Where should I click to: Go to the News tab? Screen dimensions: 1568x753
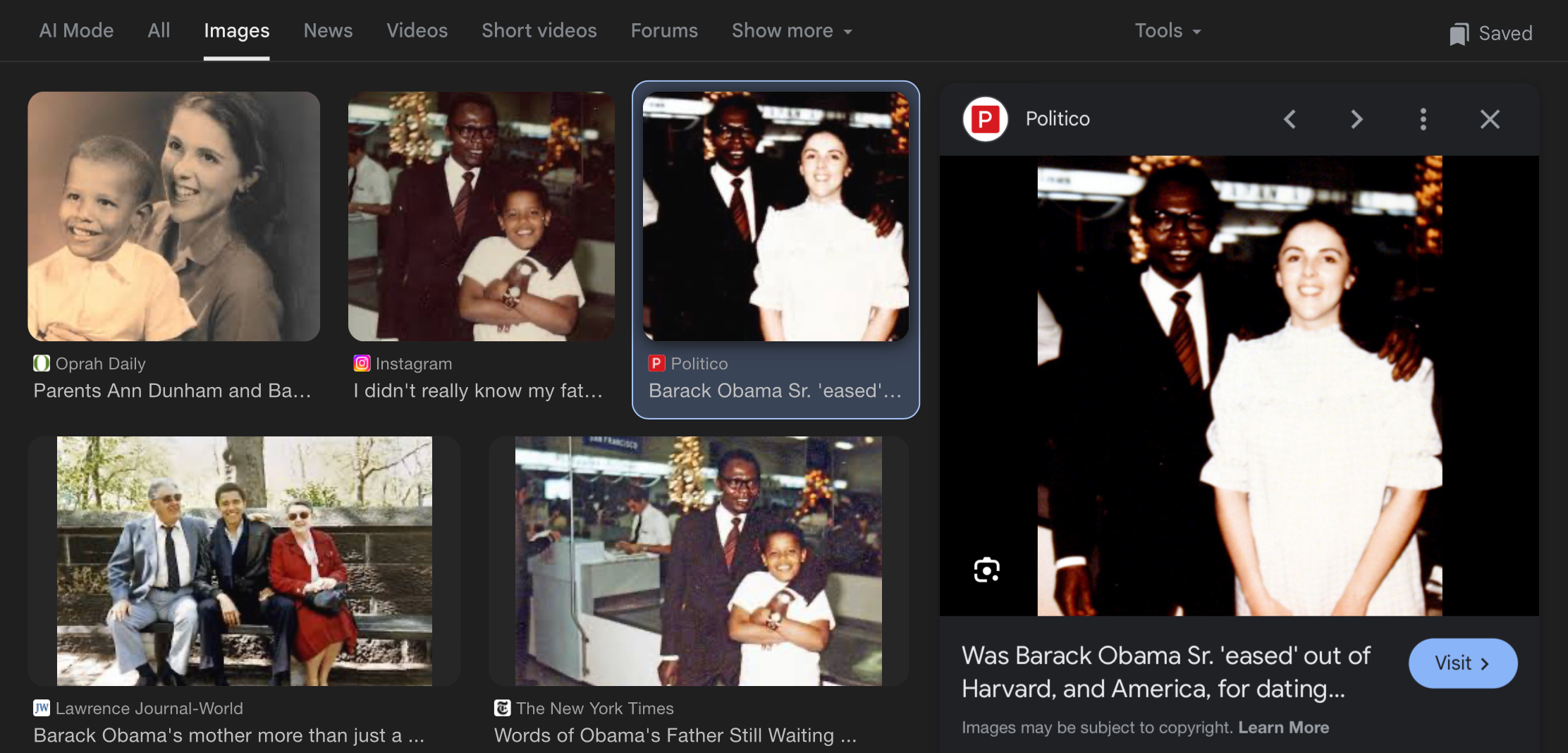328,30
